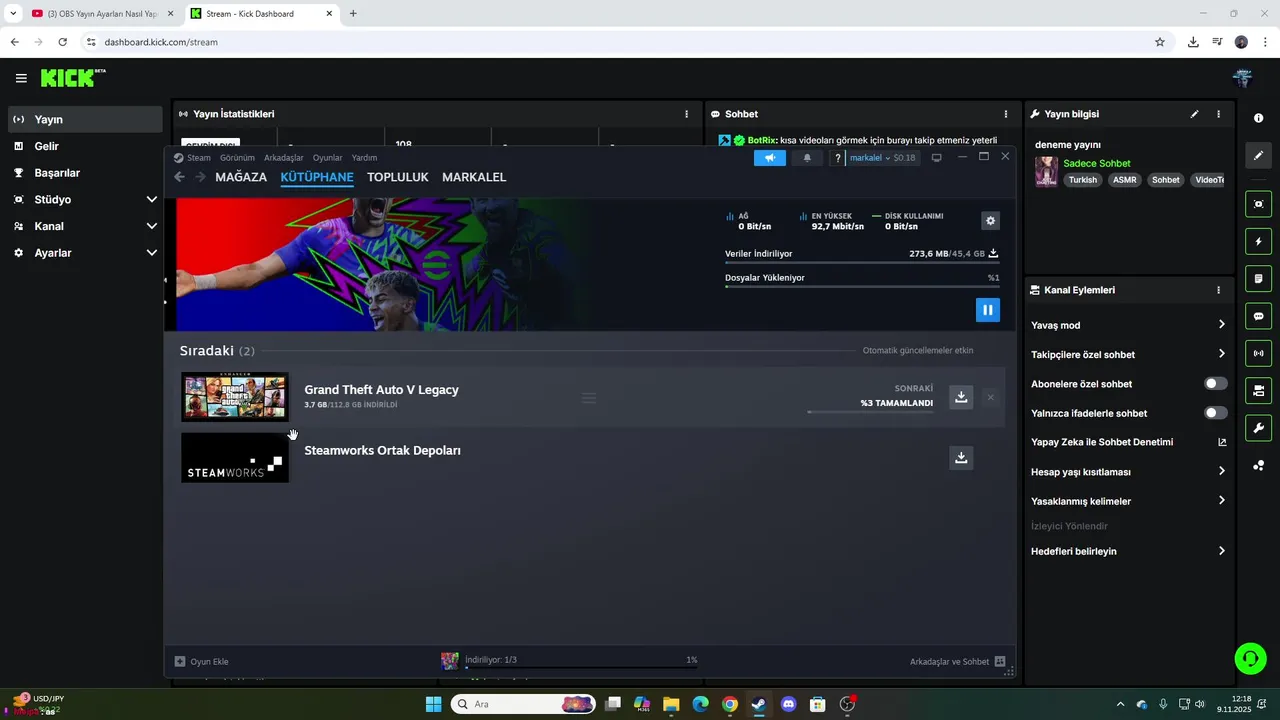Open Oyunlar menu in Steam
This screenshot has width=1280, height=720.
click(327, 158)
